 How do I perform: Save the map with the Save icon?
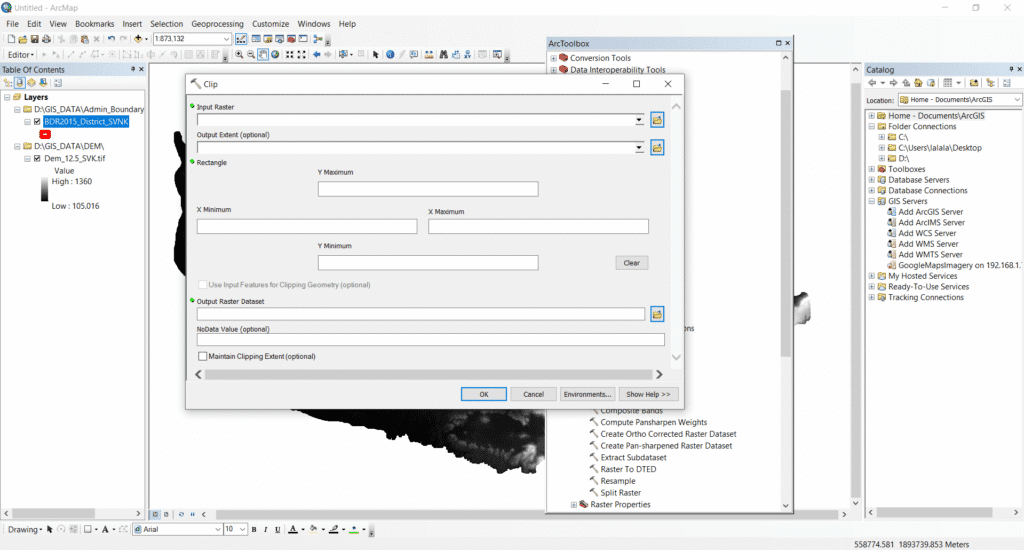(x=35, y=39)
